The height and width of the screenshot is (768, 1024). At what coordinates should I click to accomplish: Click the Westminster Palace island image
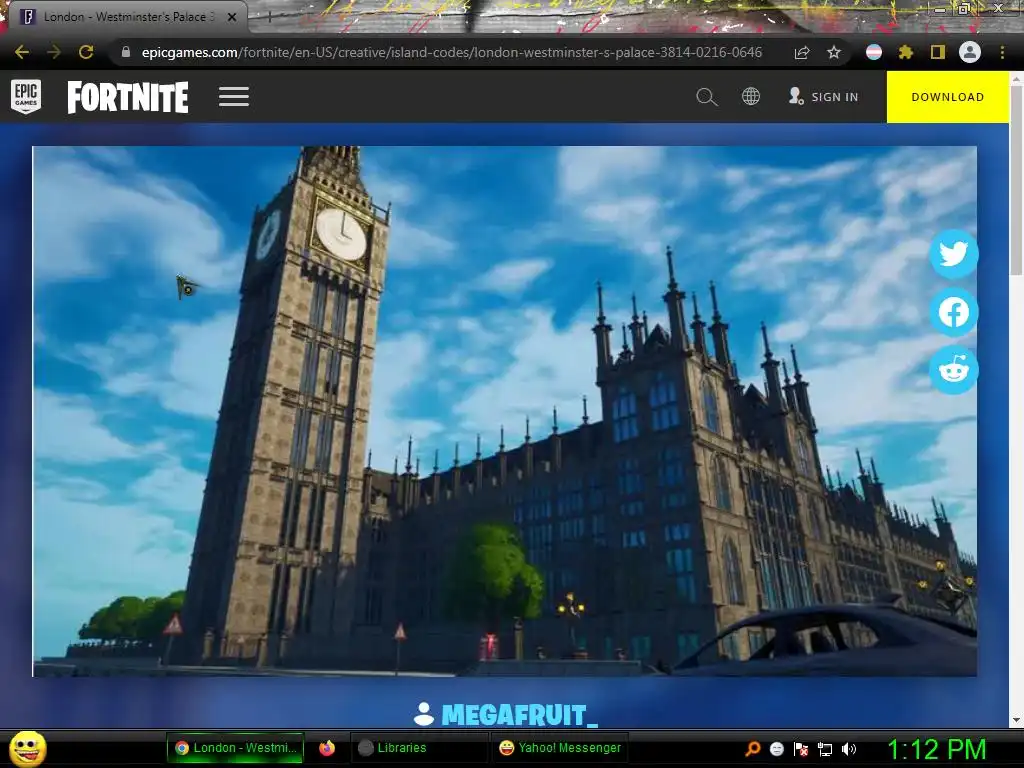pyautogui.click(x=504, y=411)
